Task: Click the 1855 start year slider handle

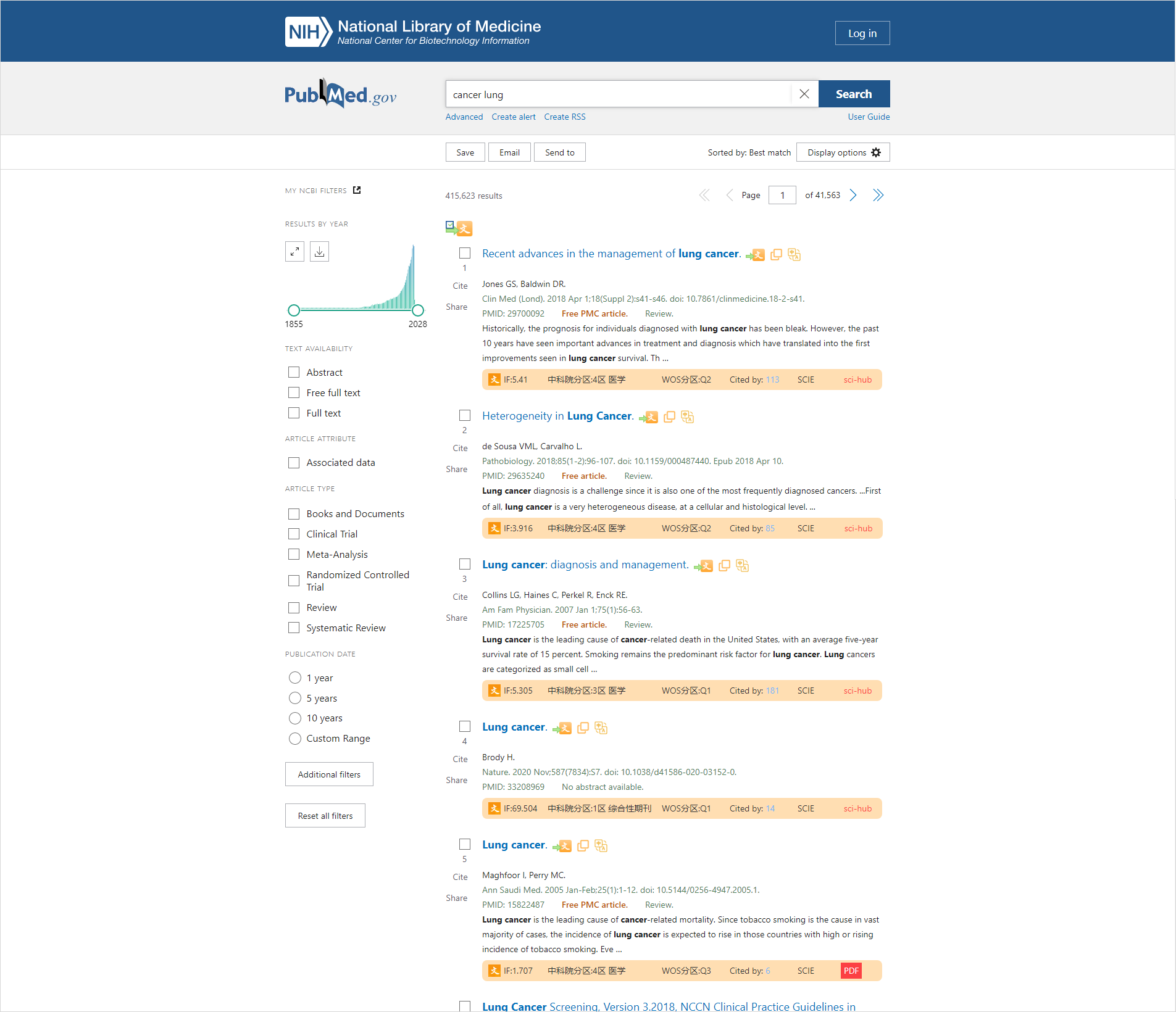Action: click(294, 310)
